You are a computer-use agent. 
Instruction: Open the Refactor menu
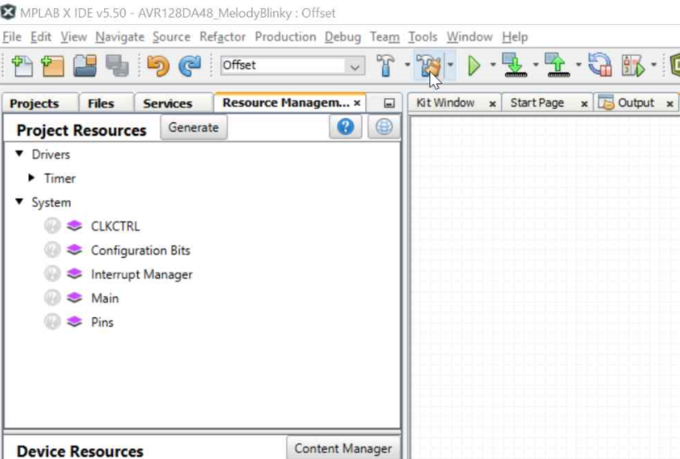click(222, 37)
